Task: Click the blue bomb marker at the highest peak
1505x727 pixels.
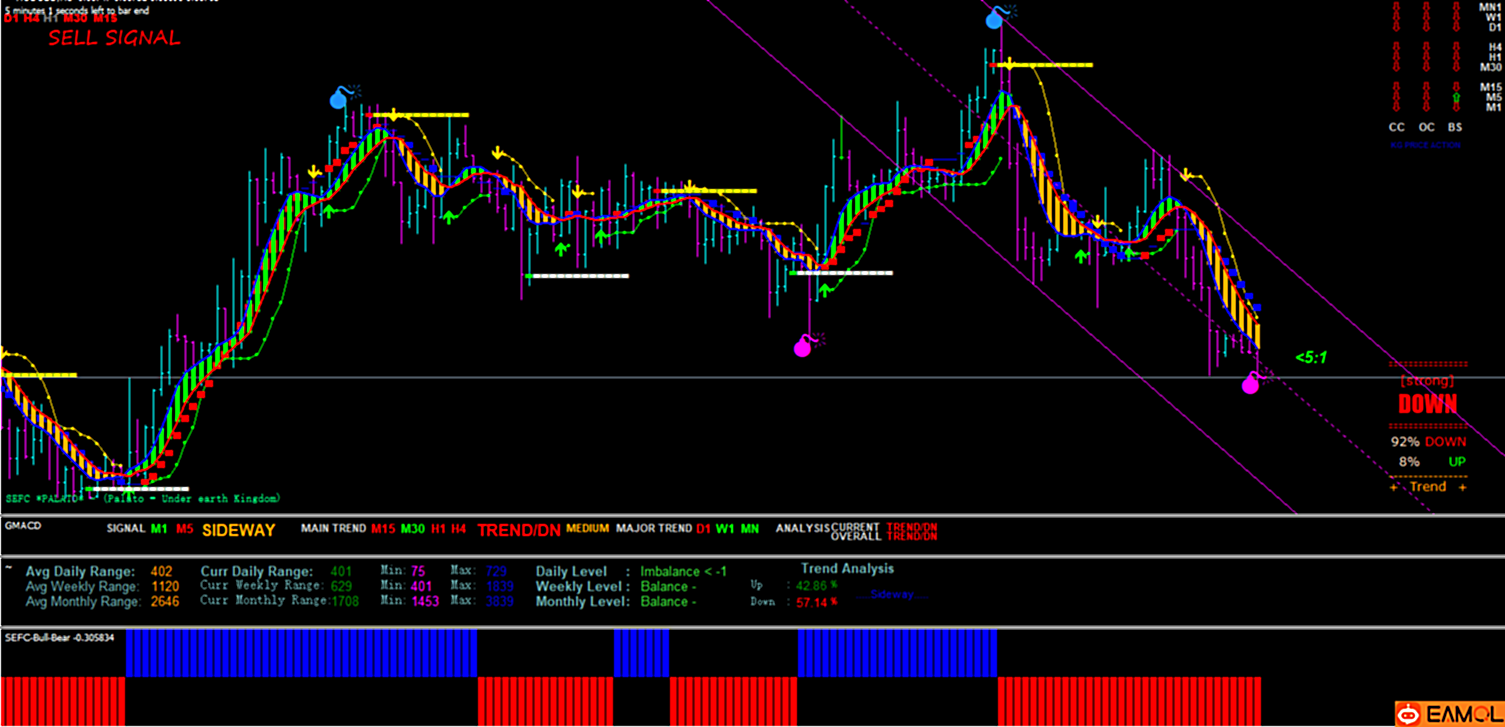Action: 996,18
